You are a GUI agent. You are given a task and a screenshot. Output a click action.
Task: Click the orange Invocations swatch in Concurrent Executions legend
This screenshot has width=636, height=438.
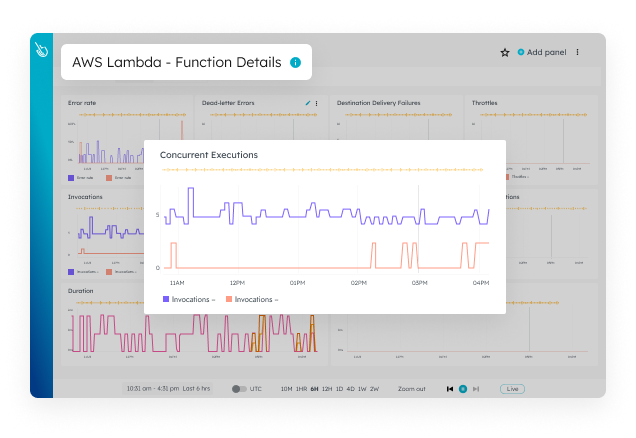click(x=229, y=299)
